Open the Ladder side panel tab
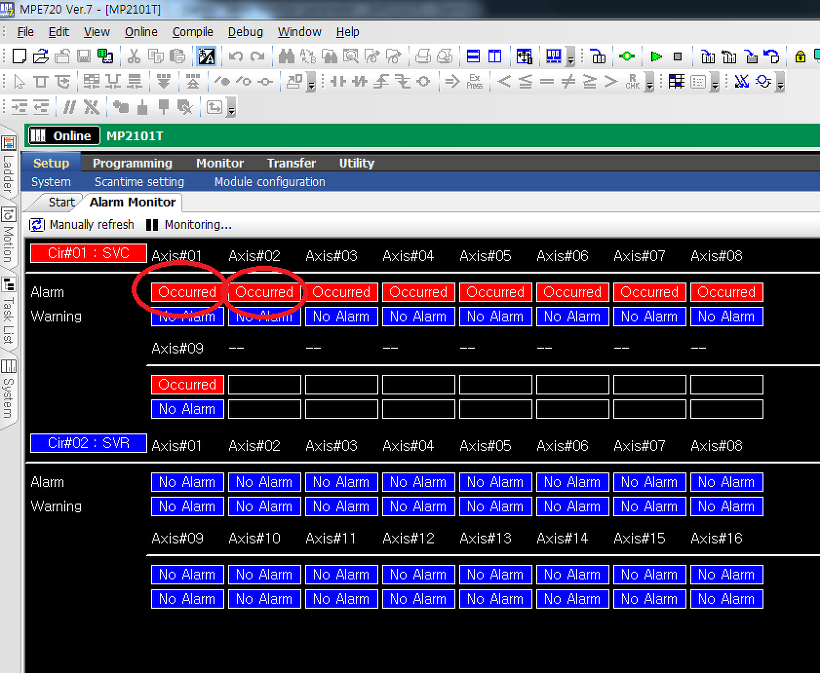This screenshot has width=820, height=673. [x=8, y=164]
